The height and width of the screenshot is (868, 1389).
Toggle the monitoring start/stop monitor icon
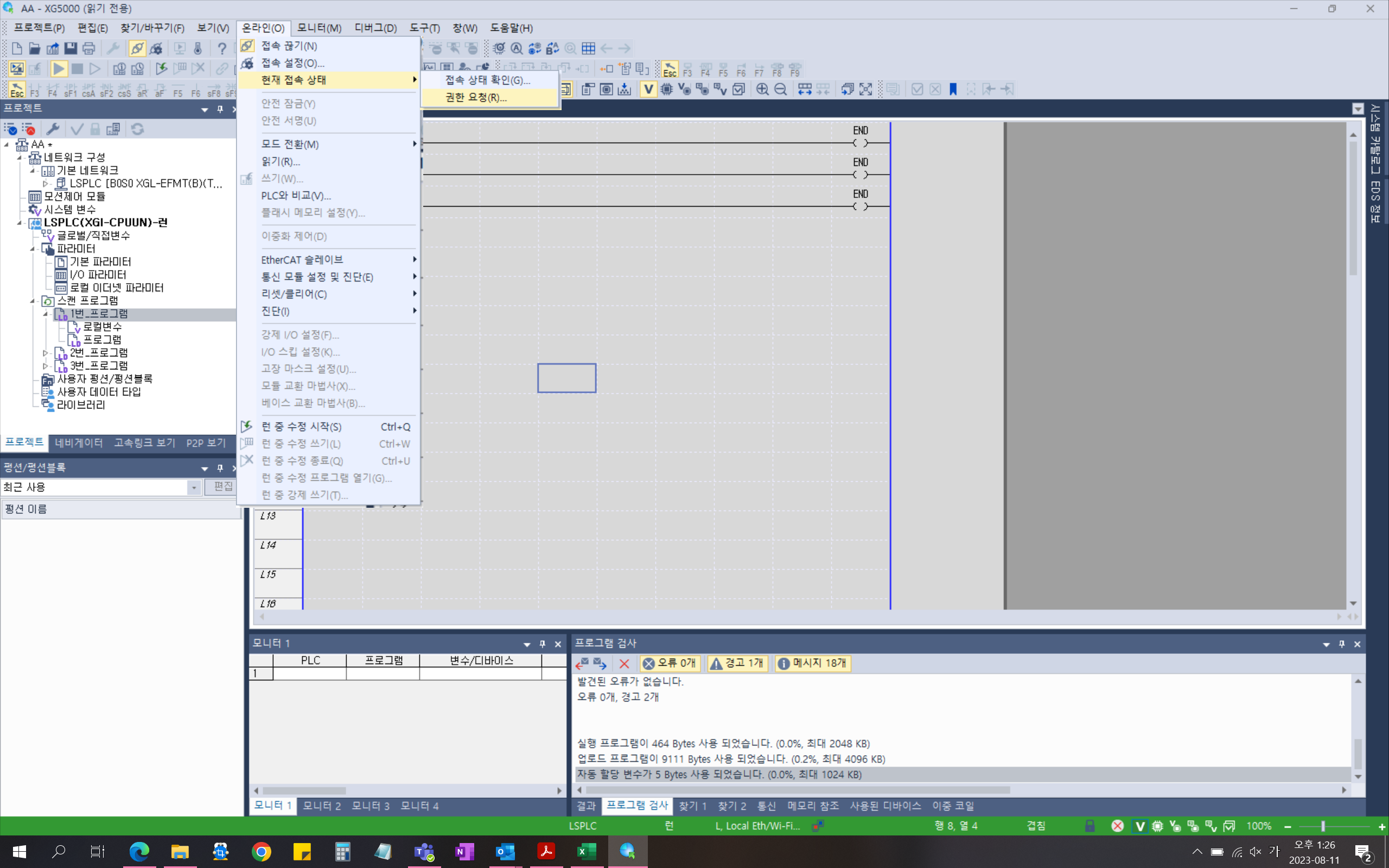tap(17, 69)
